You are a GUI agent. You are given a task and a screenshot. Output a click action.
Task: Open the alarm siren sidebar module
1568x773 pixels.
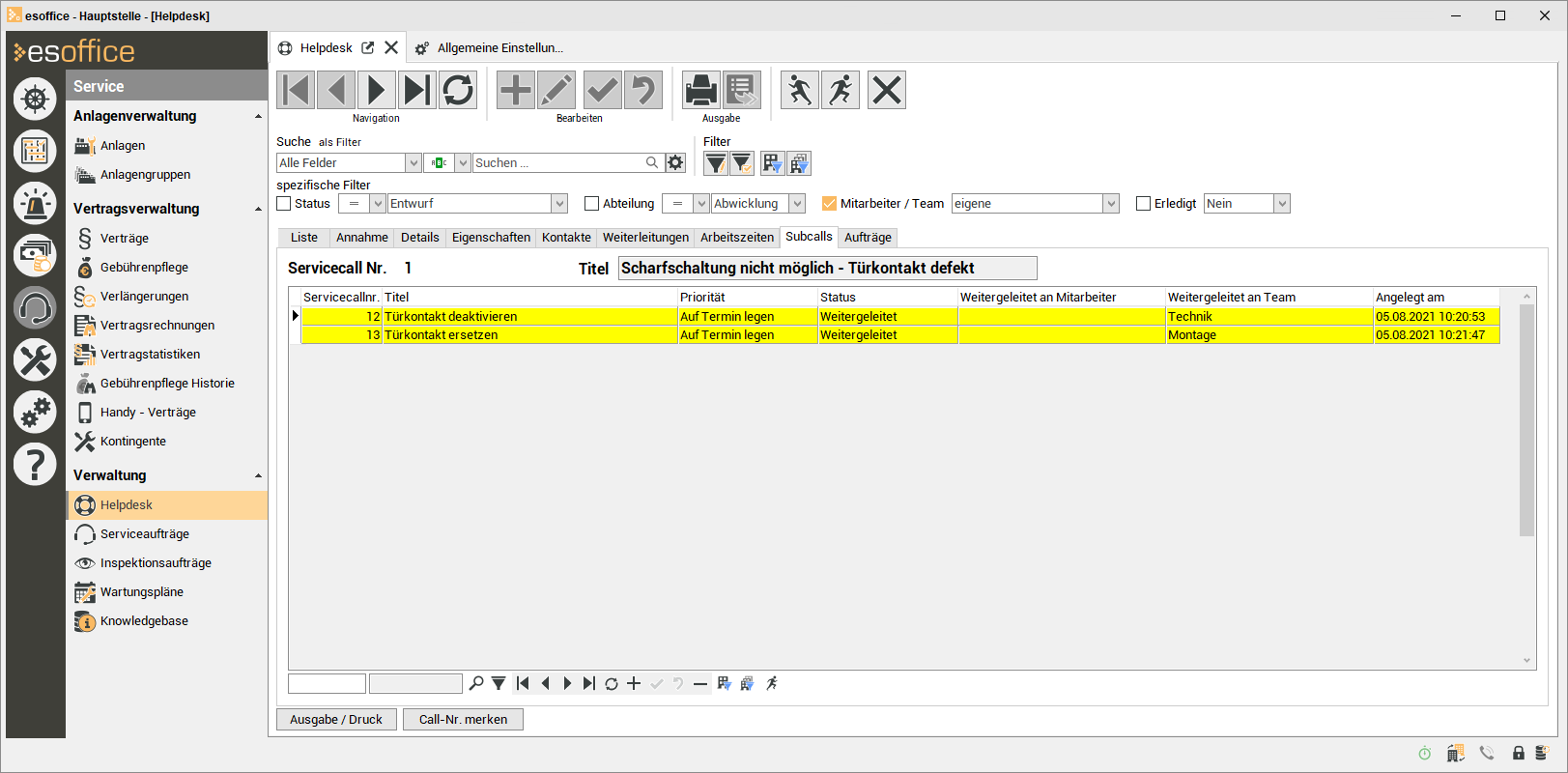[x=35, y=203]
